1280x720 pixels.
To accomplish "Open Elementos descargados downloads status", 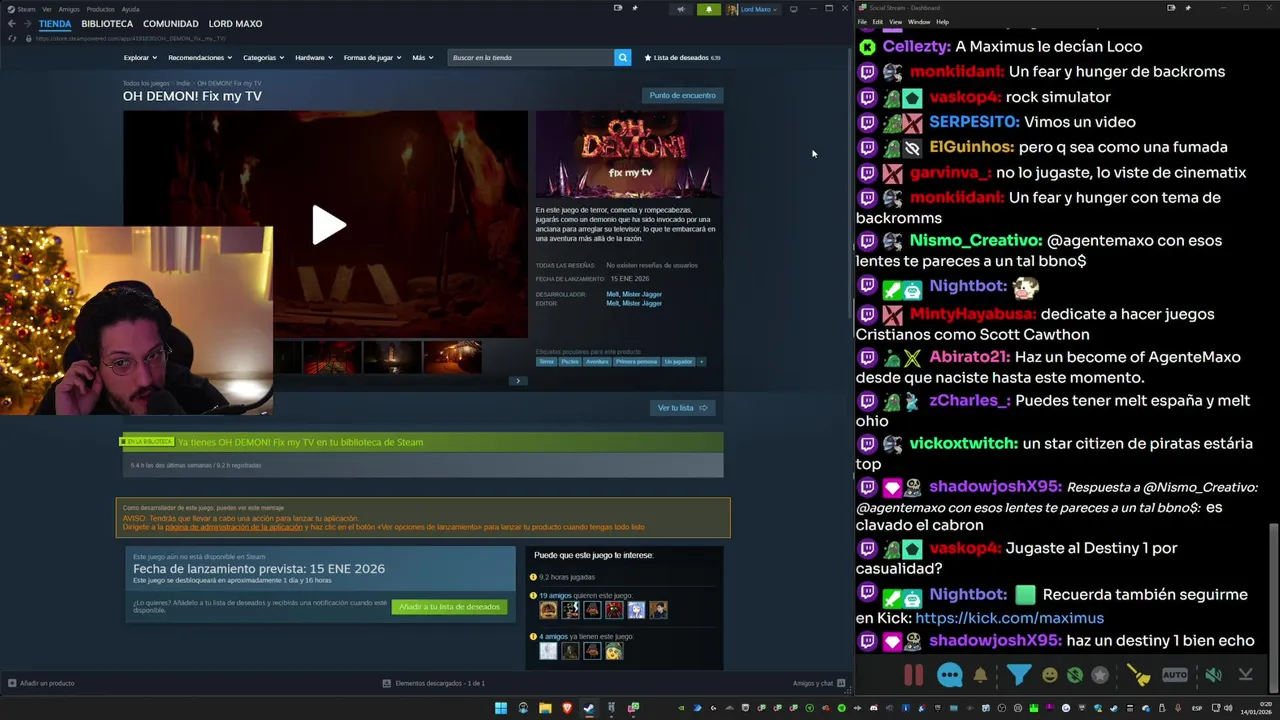I will tap(434, 683).
